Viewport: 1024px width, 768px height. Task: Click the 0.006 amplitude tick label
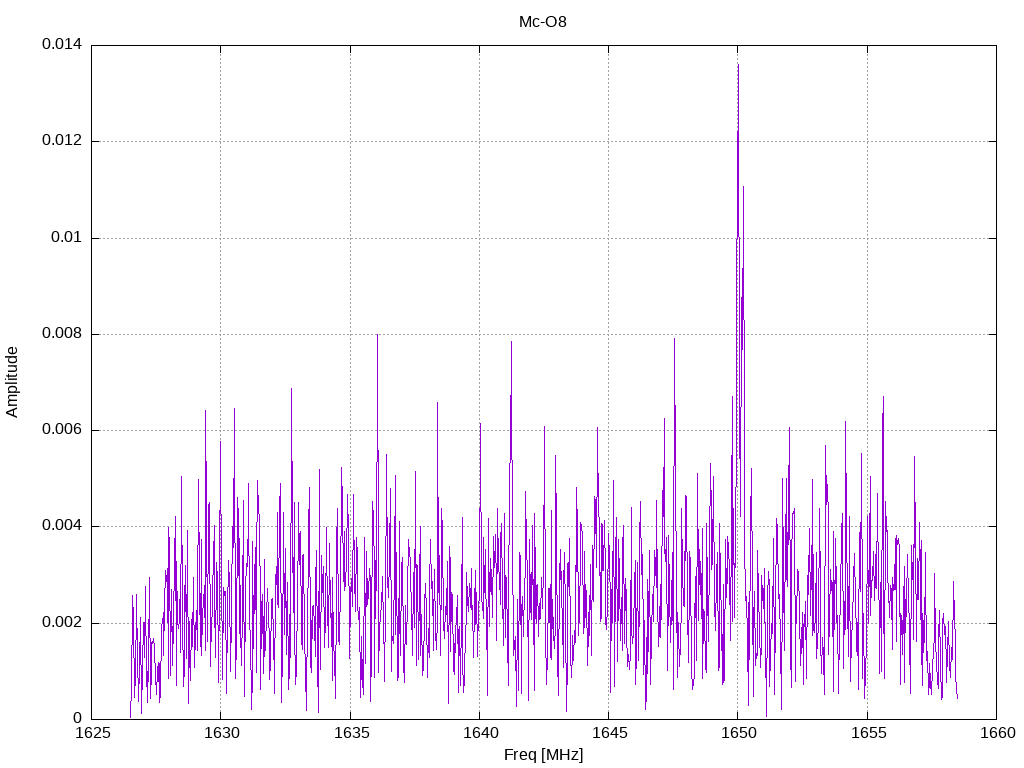(61, 430)
